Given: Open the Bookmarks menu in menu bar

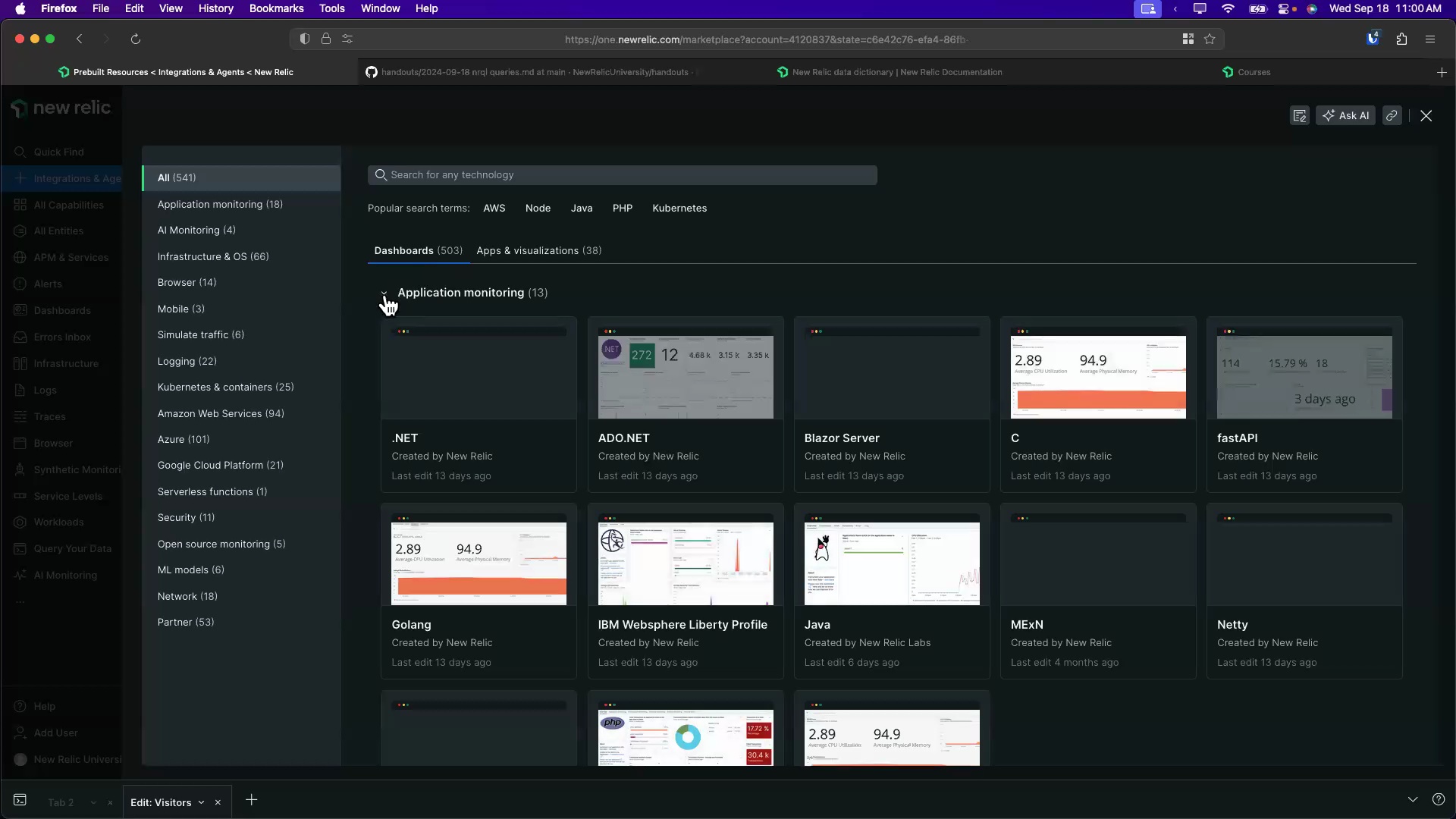Looking at the screenshot, I should tap(276, 8).
